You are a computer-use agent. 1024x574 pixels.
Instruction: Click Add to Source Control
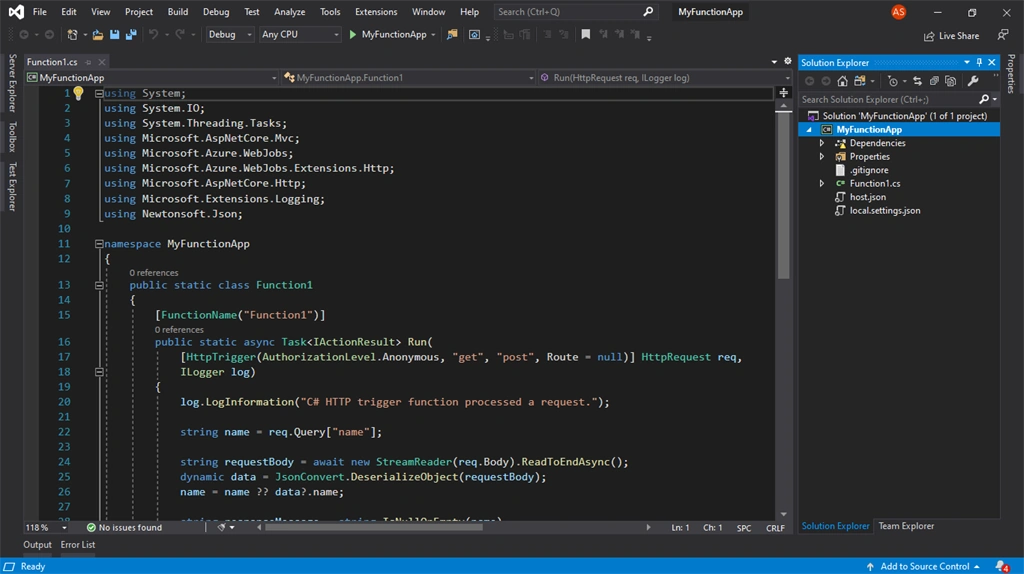(x=923, y=566)
